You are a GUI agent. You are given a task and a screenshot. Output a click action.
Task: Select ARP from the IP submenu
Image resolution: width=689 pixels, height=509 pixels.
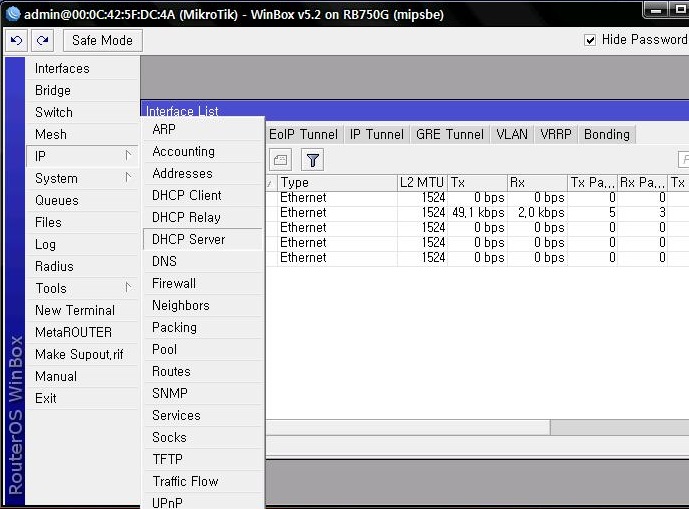(x=203, y=129)
